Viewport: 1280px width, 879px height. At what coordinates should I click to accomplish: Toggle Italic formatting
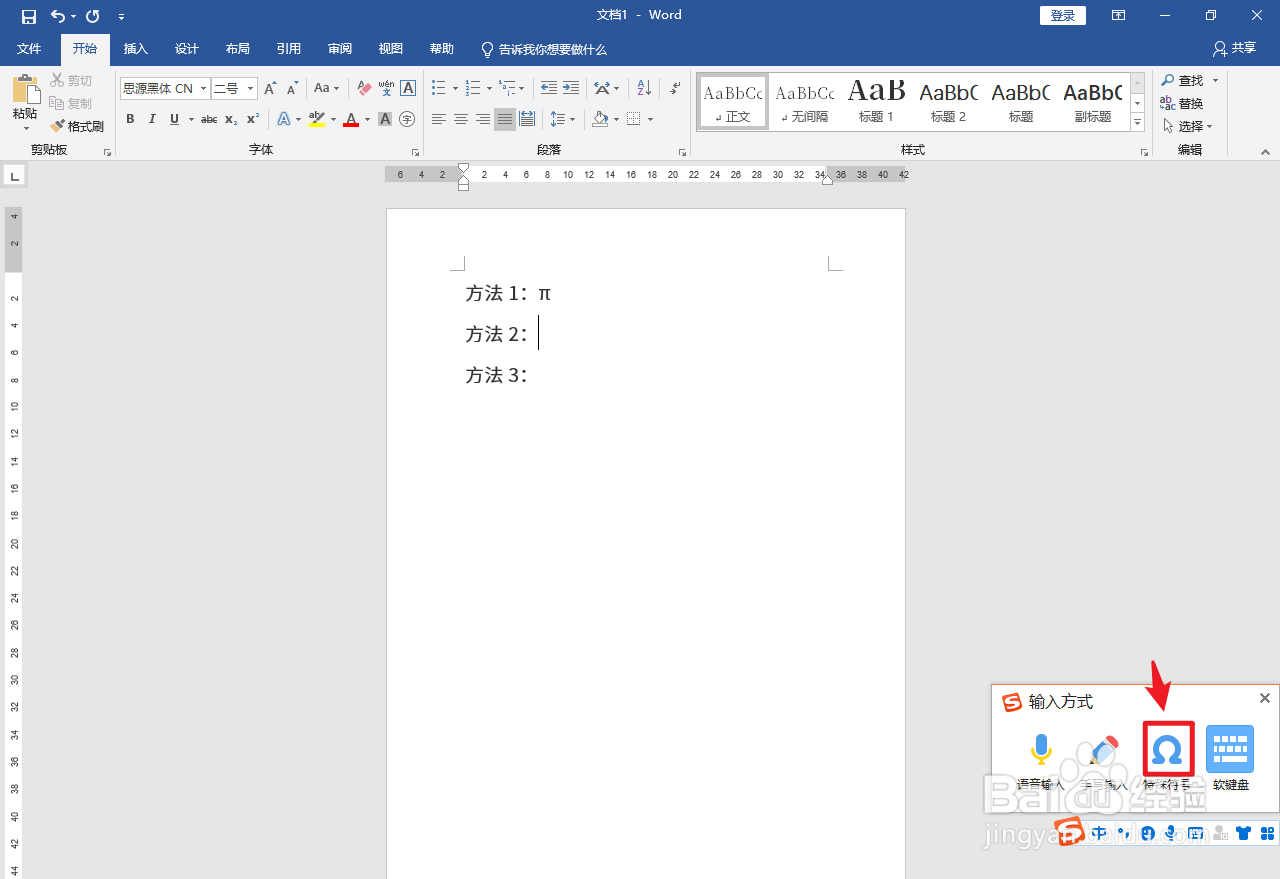pyautogui.click(x=152, y=119)
